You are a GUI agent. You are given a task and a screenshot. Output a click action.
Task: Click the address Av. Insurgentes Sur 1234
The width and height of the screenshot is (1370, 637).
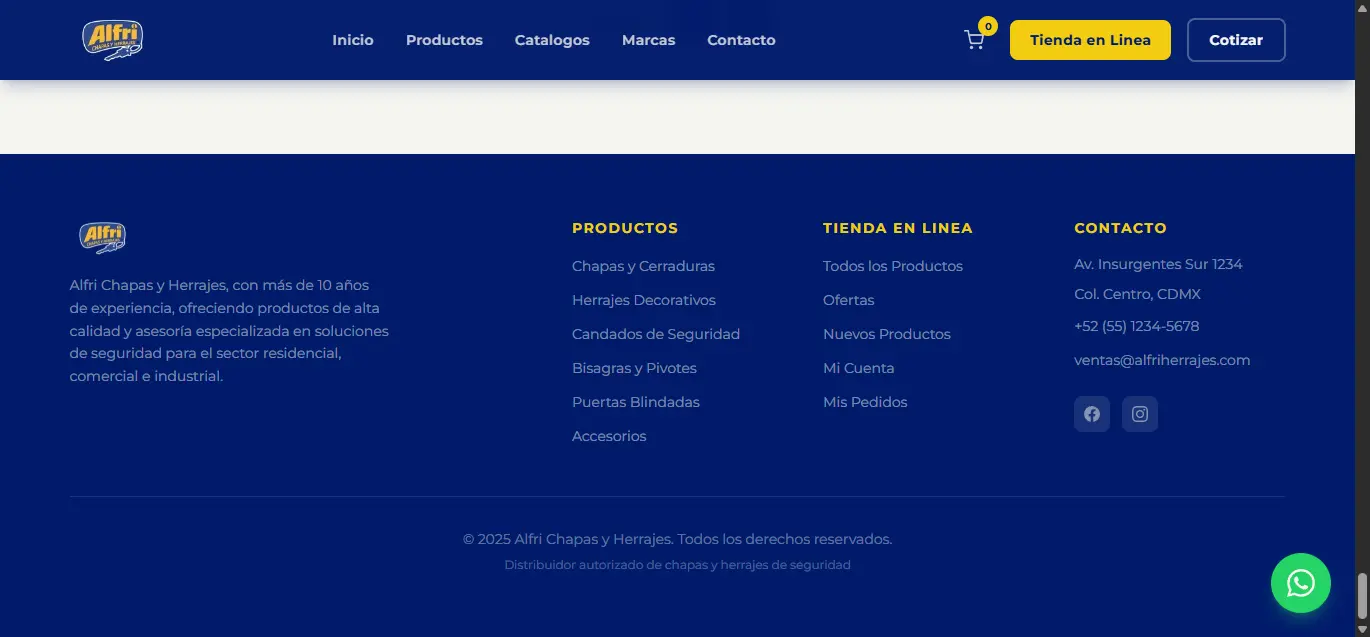(1158, 264)
